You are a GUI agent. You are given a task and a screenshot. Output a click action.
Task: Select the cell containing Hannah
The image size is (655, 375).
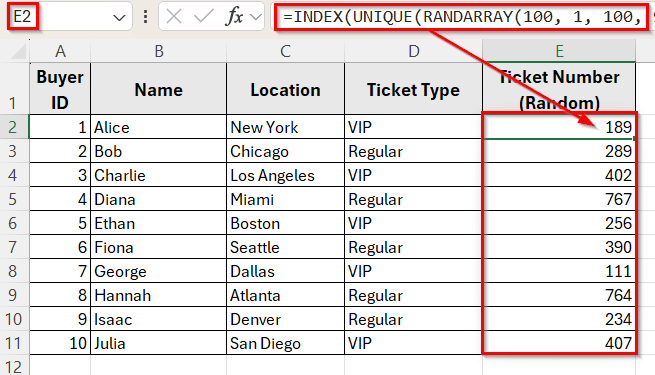pyautogui.click(x=159, y=295)
